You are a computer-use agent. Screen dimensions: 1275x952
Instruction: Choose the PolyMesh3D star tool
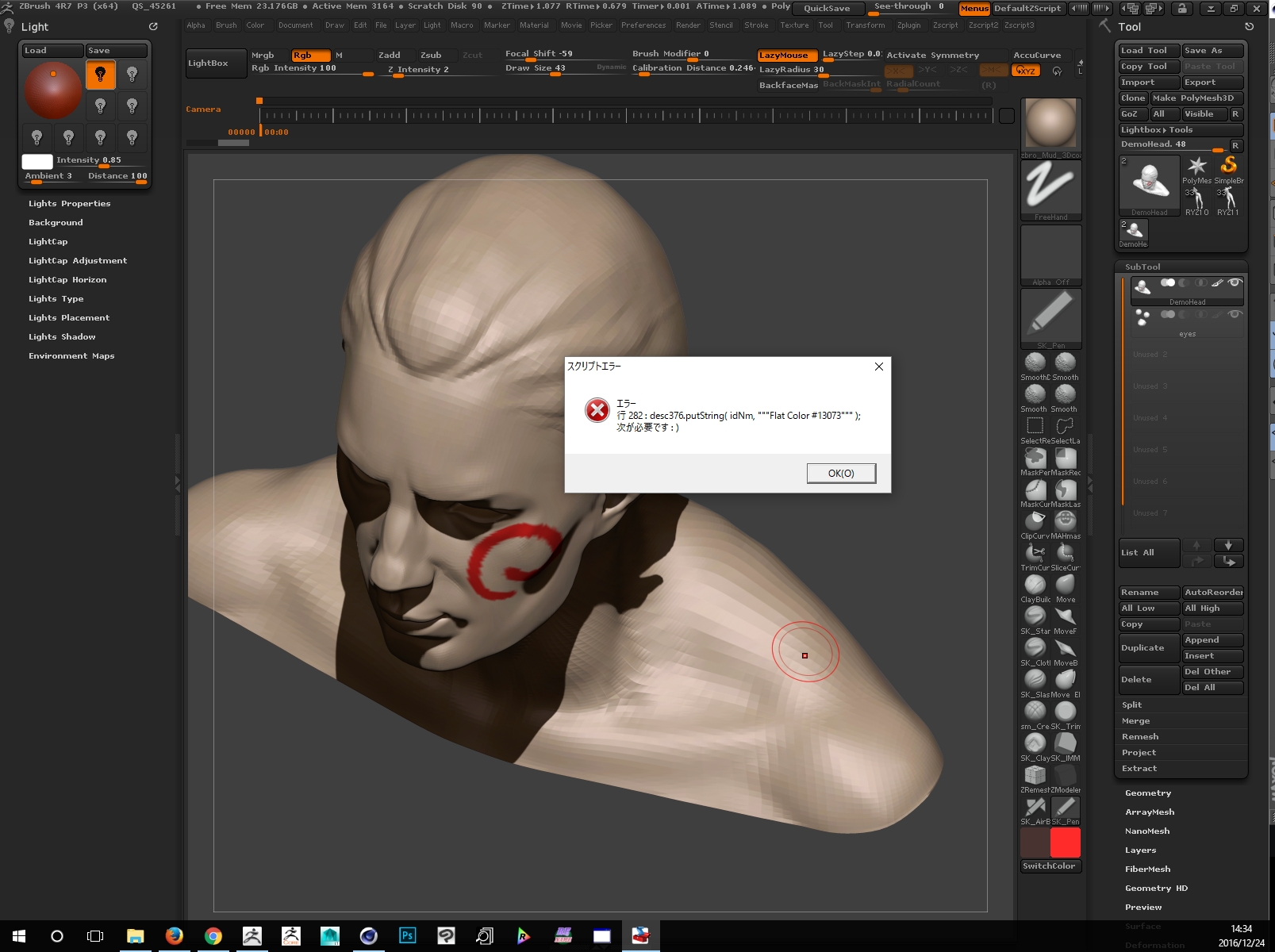tap(1196, 166)
